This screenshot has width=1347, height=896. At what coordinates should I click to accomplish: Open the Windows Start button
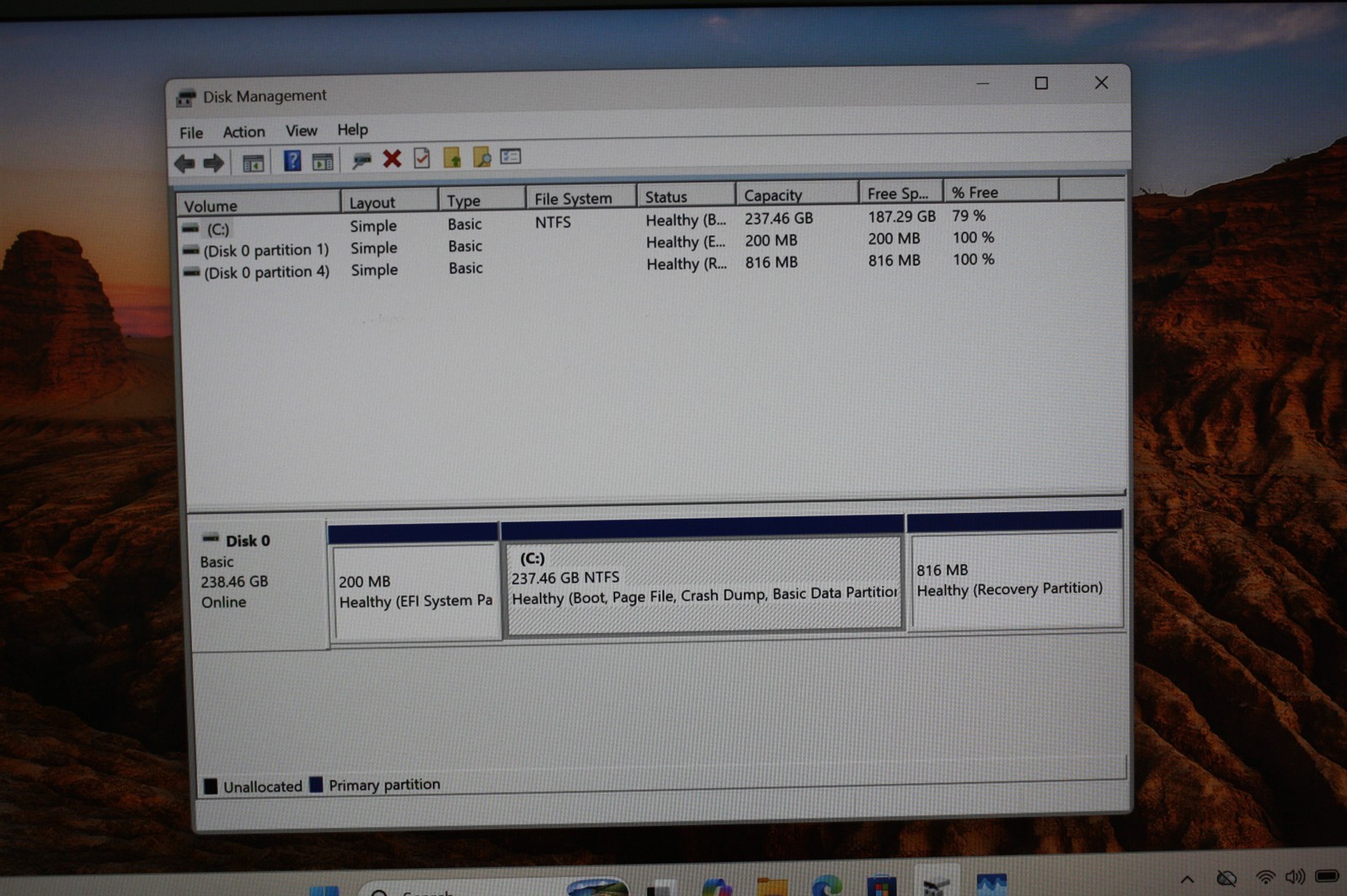click(x=324, y=890)
